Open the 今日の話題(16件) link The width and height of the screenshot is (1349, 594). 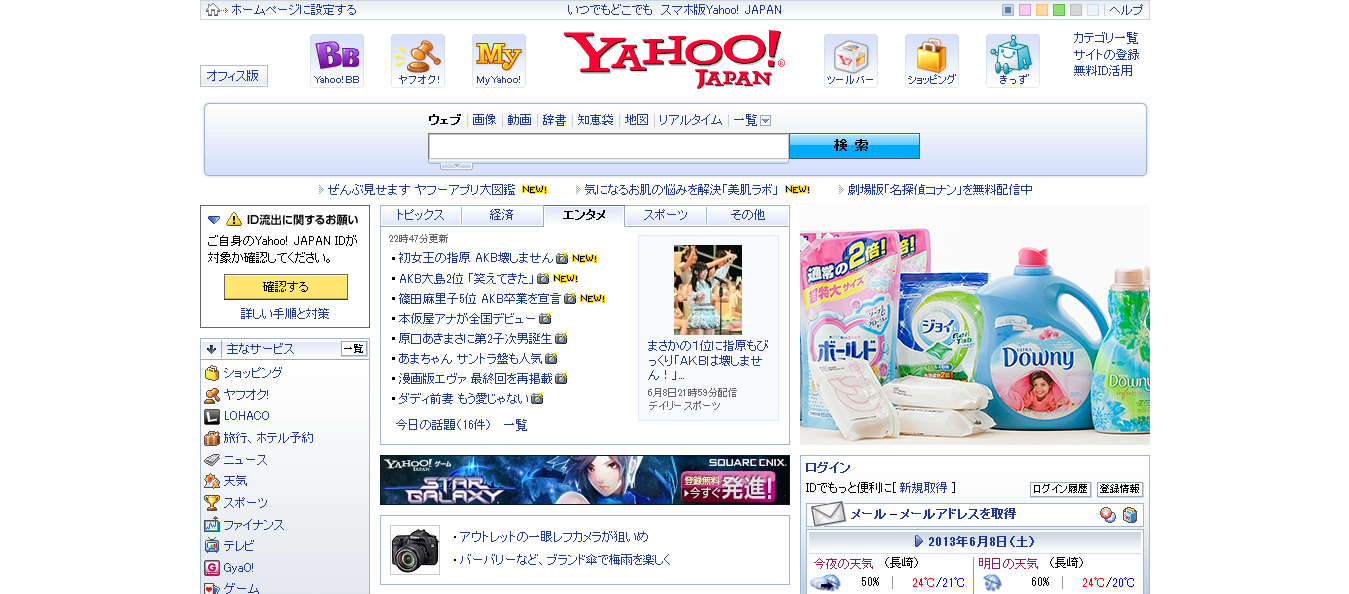443,425
